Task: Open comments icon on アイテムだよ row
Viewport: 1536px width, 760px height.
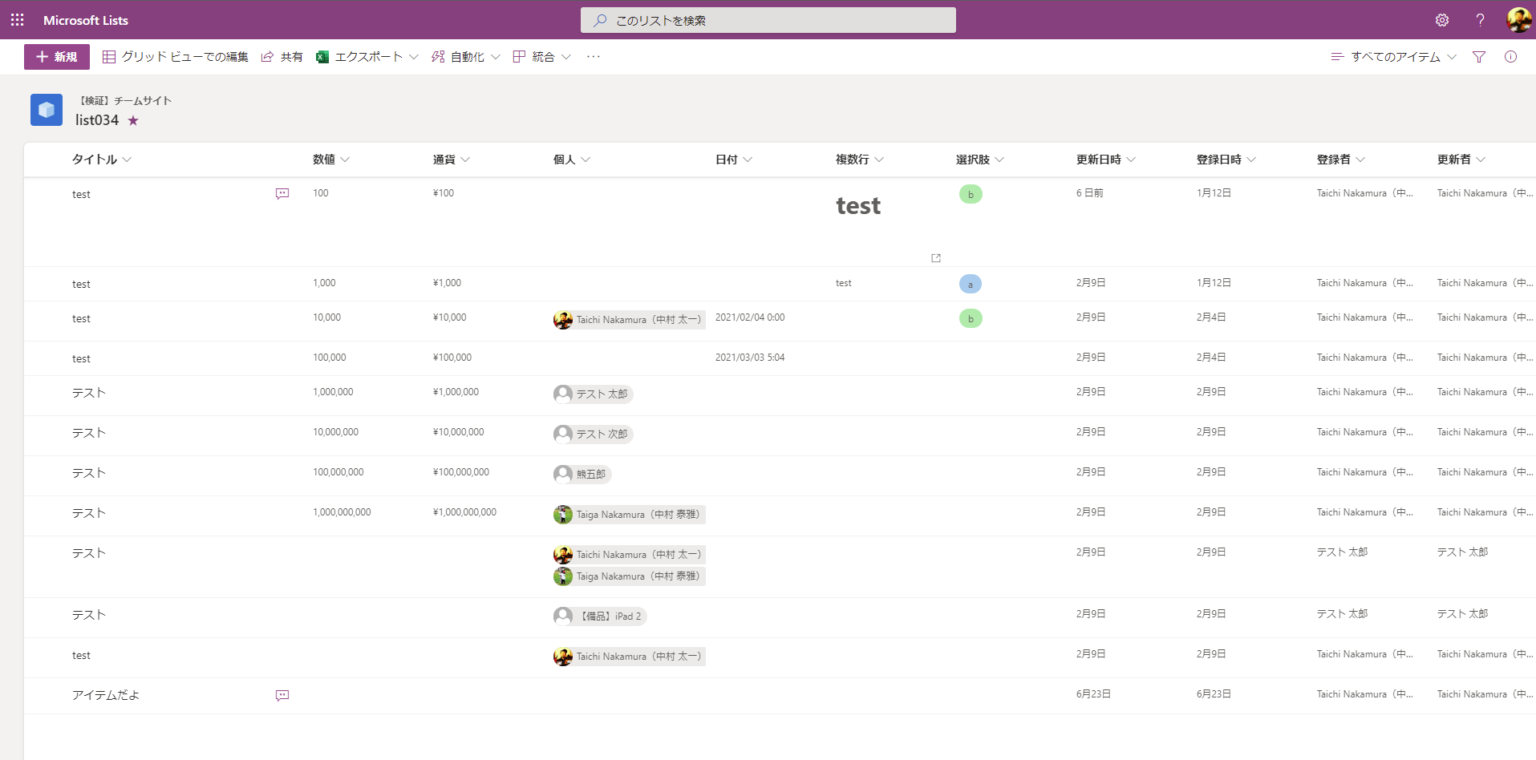Action: click(282, 695)
